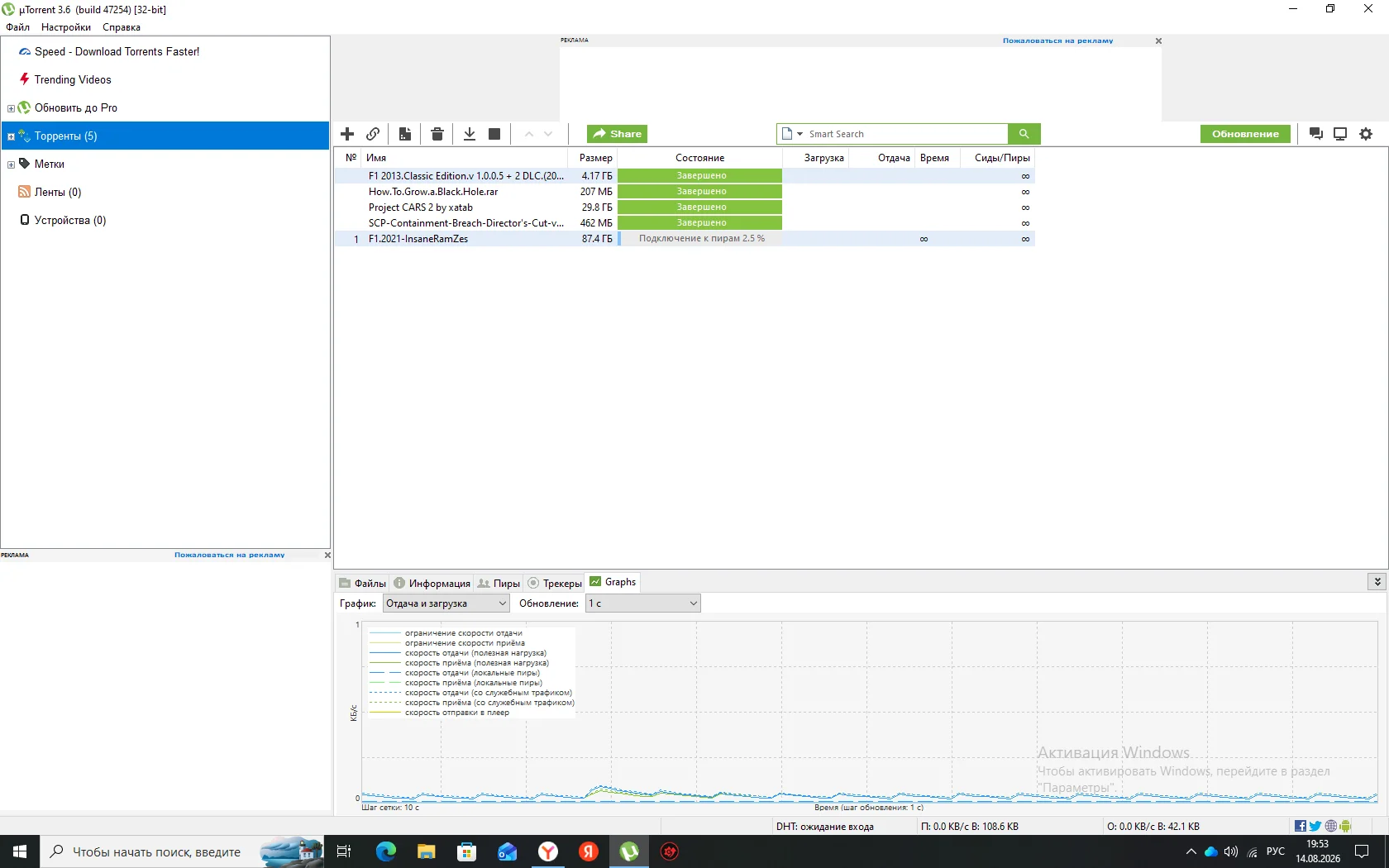
Task: Click the Add Torrent plus icon
Action: pos(347,134)
